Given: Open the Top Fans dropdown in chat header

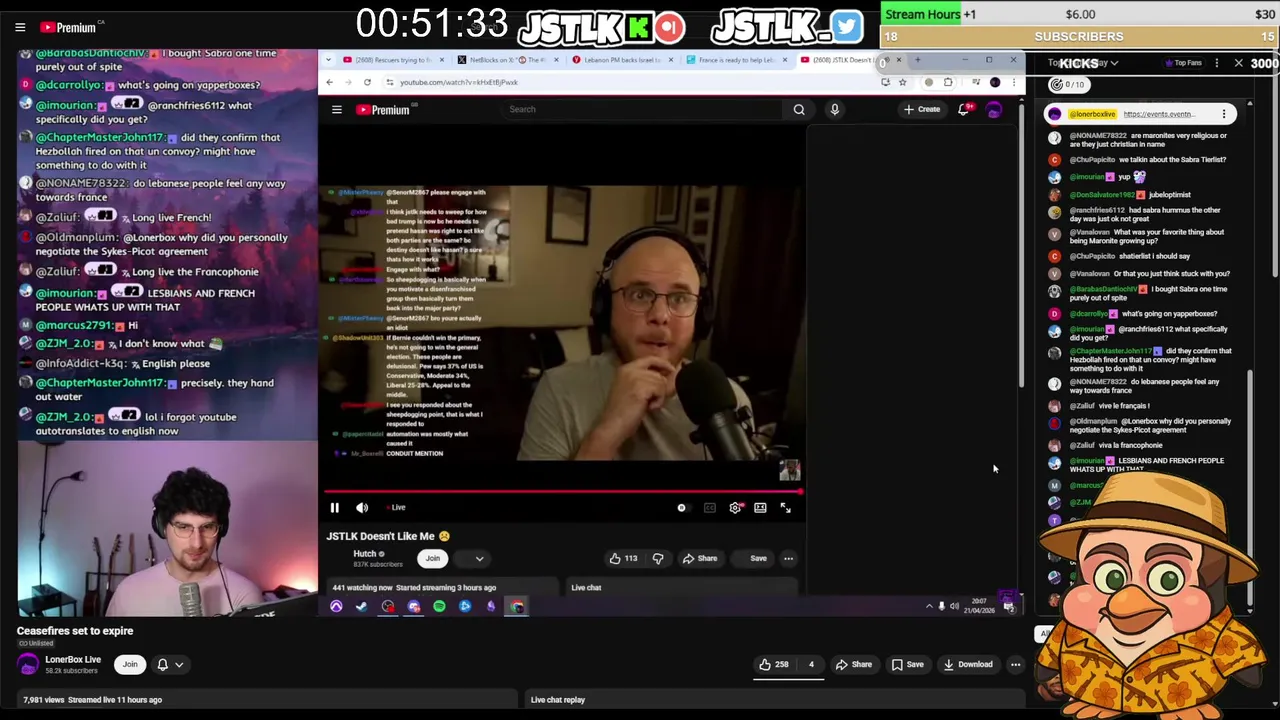Looking at the screenshot, I should [x=1185, y=63].
